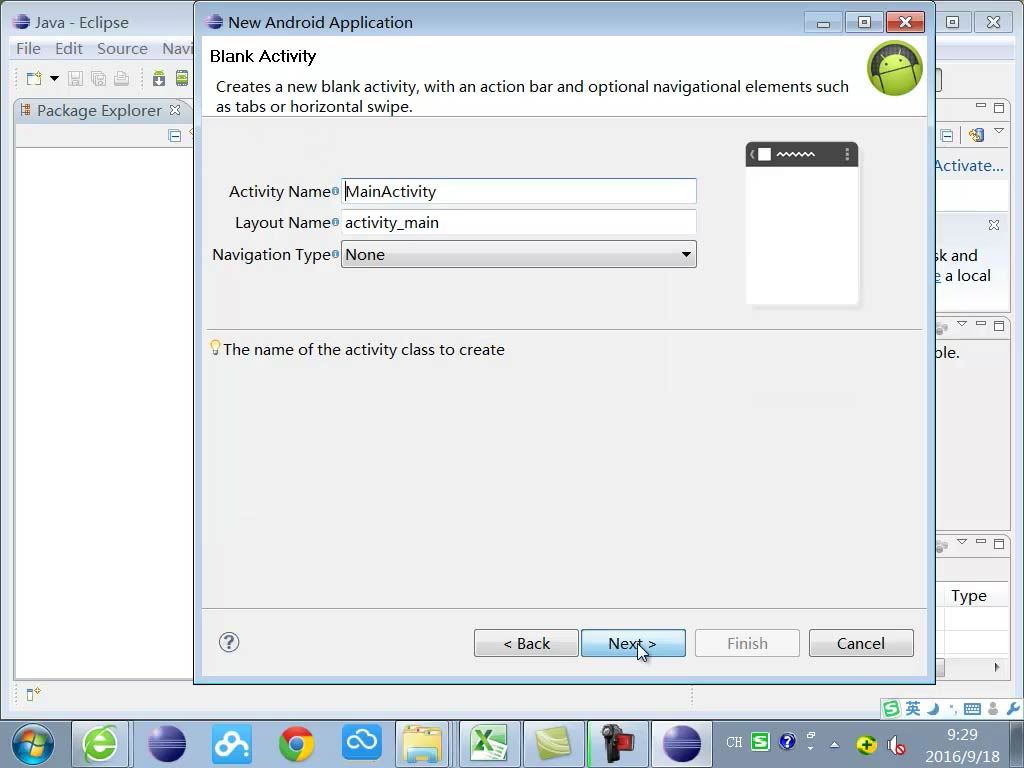This screenshot has height=768, width=1024.
Task: Click the right scroll arrow in the lower right panel
Action: 997,667
